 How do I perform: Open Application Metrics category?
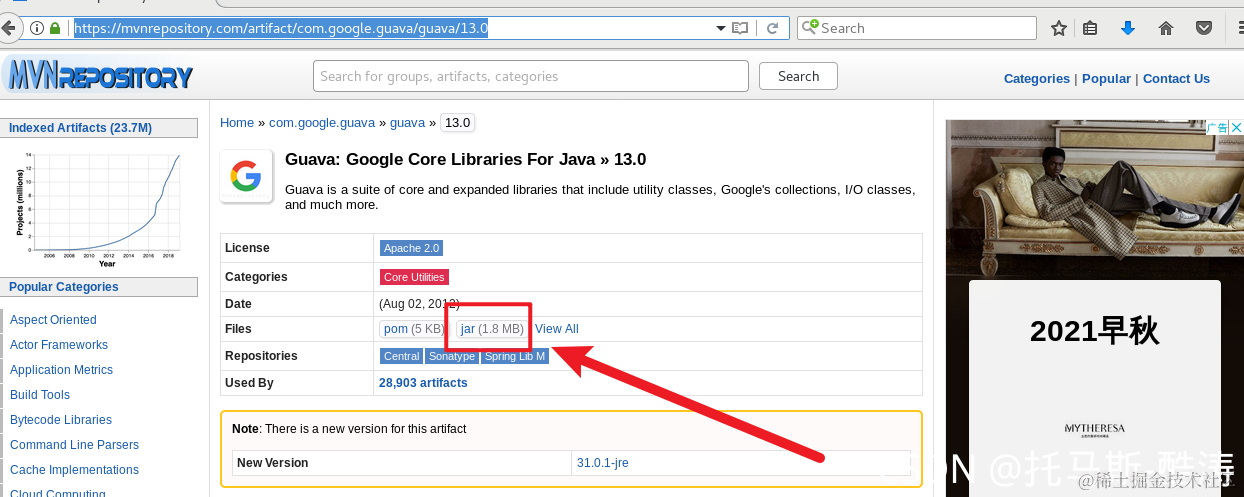point(61,370)
